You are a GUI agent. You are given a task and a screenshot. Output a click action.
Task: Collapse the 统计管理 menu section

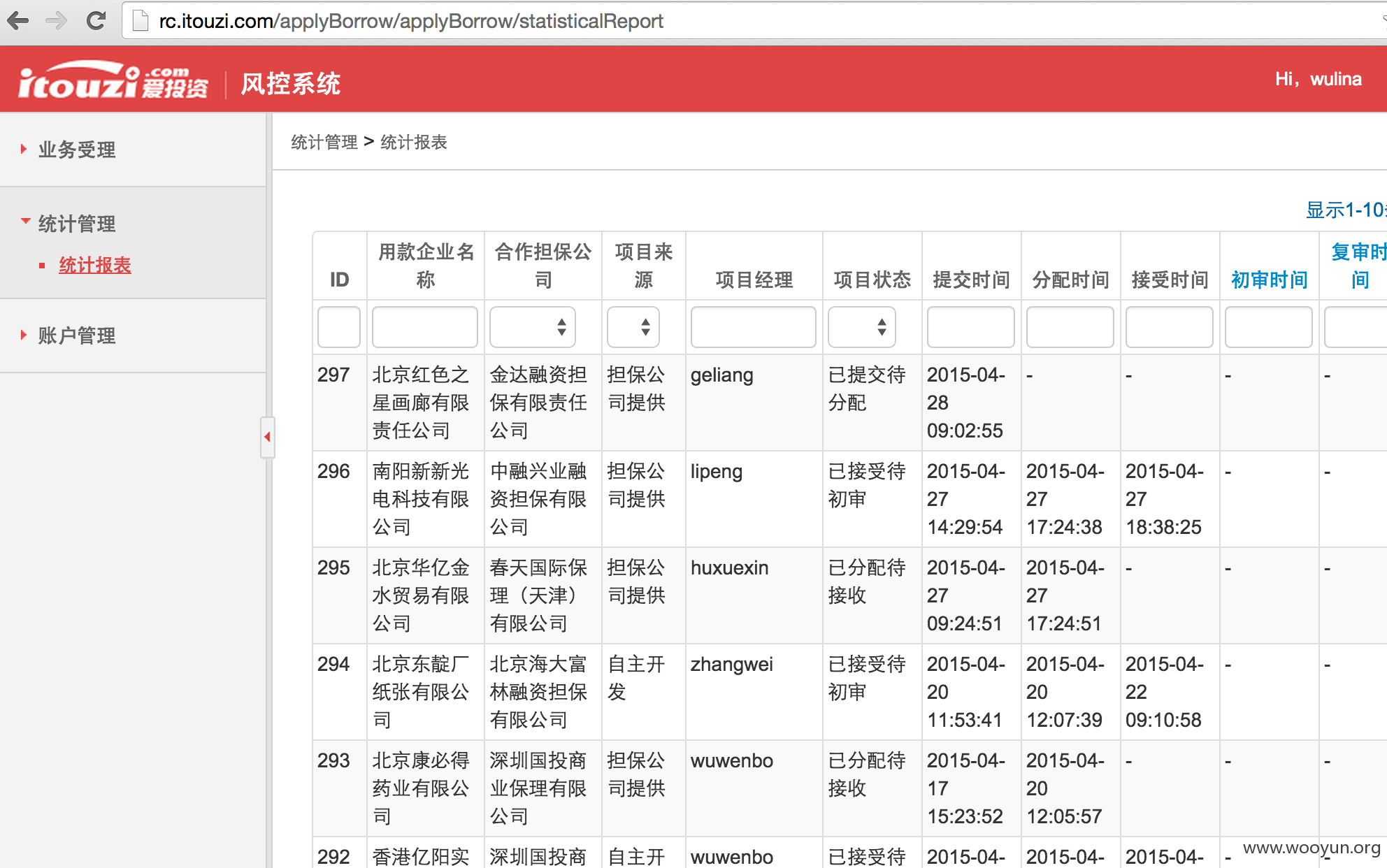(x=76, y=224)
